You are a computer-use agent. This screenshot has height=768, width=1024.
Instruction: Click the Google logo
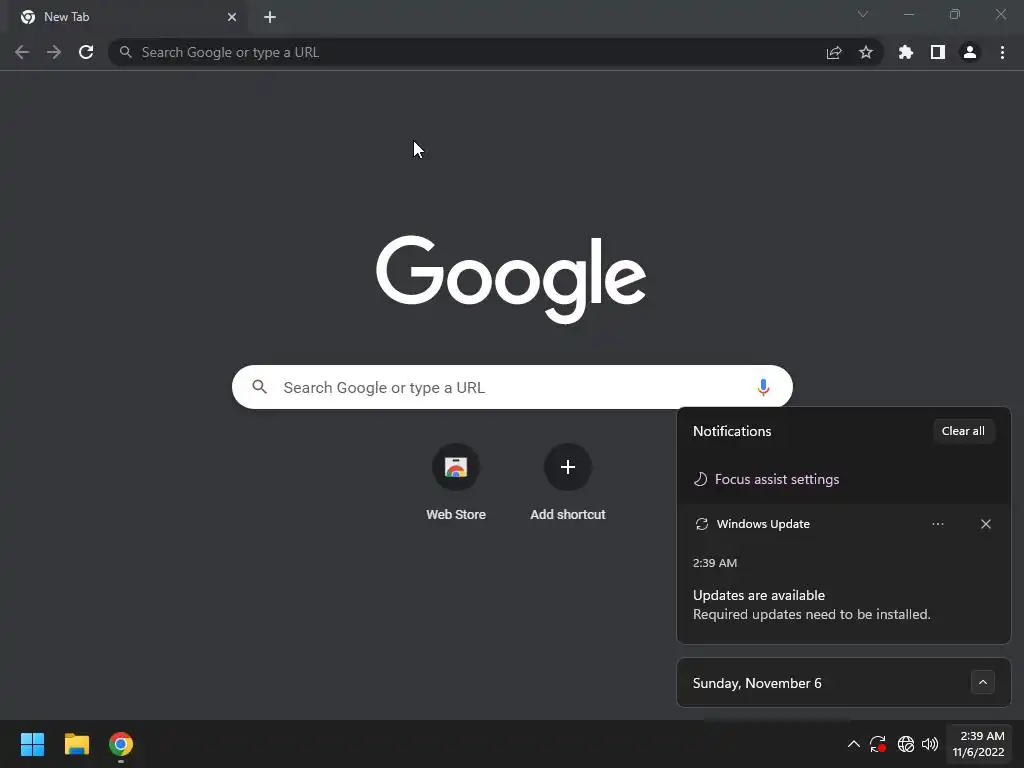pos(511,279)
